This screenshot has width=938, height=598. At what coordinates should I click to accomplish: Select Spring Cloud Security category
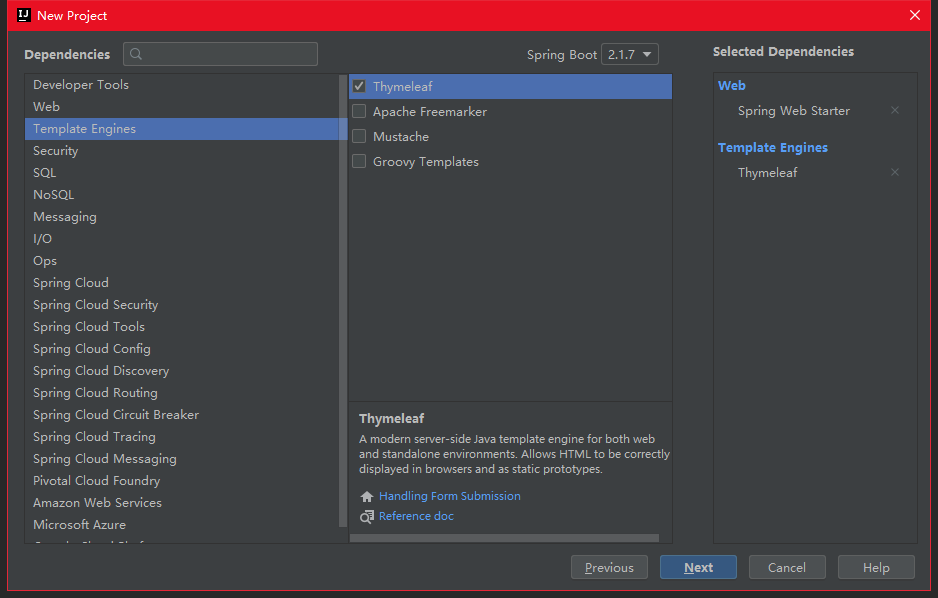[x=182, y=305]
